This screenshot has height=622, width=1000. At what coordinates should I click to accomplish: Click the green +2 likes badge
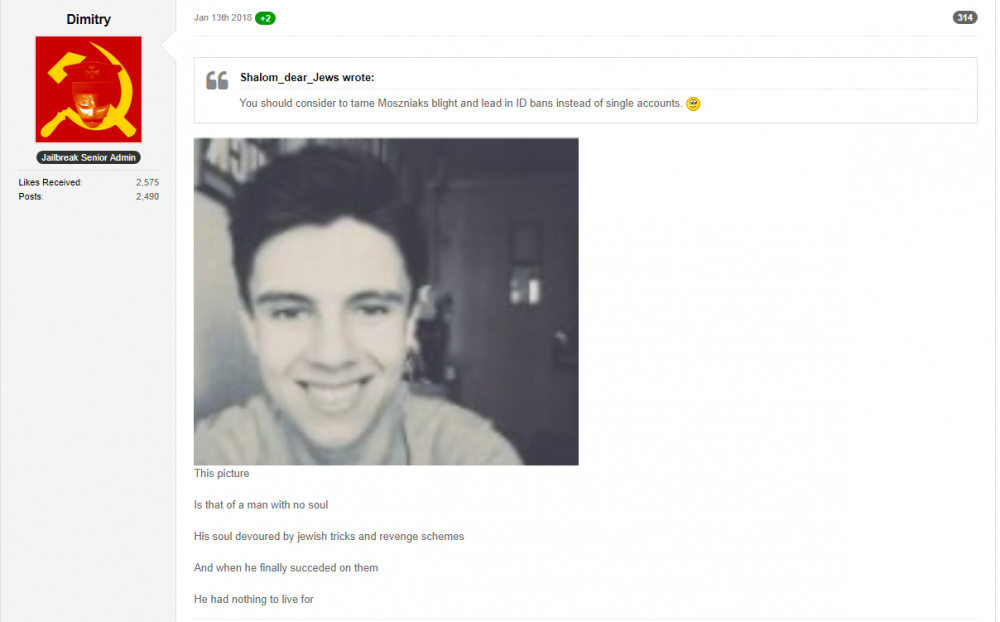click(265, 19)
